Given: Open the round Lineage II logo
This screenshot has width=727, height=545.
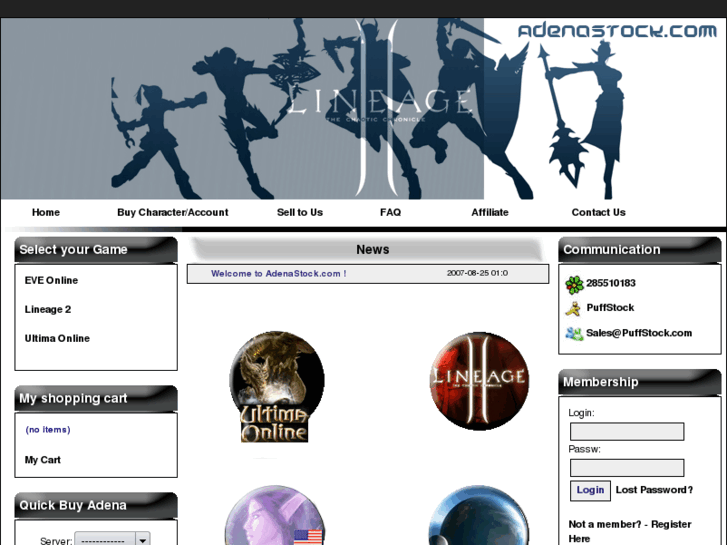Looking at the screenshot, I should point(479,381).
